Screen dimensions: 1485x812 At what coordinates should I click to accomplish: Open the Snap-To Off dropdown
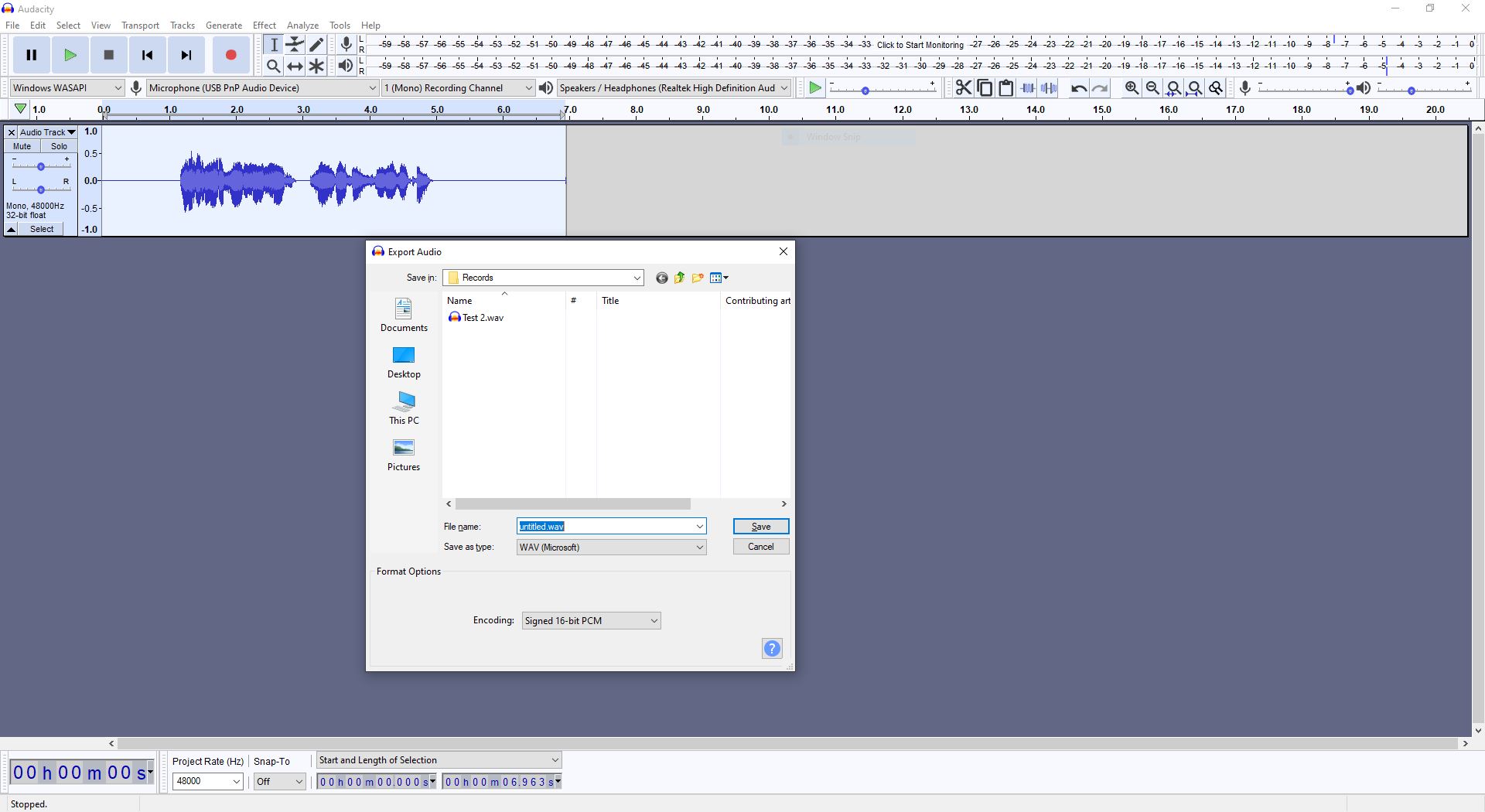point(279,782)
